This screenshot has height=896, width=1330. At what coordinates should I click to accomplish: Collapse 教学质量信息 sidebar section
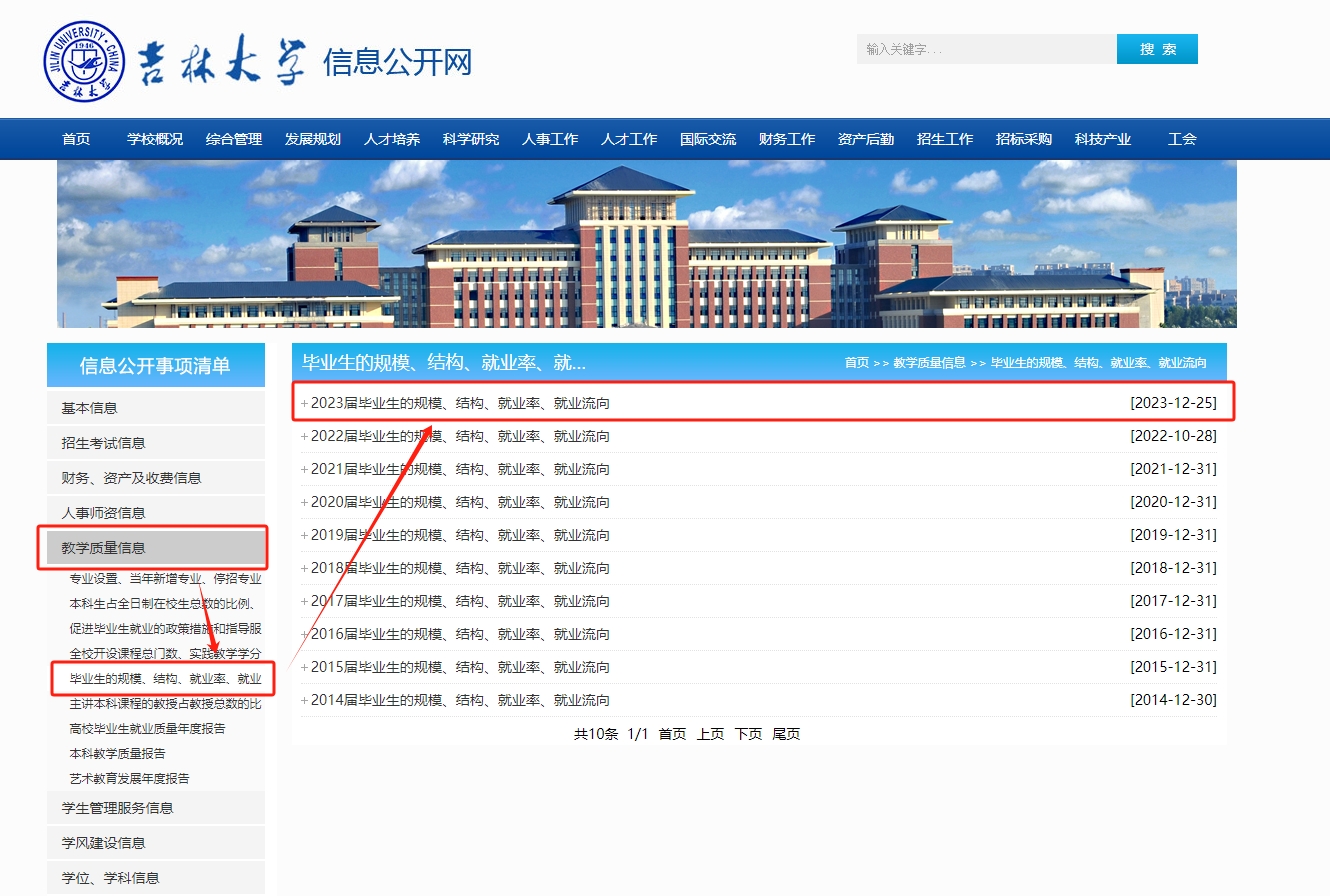point(156,548)
